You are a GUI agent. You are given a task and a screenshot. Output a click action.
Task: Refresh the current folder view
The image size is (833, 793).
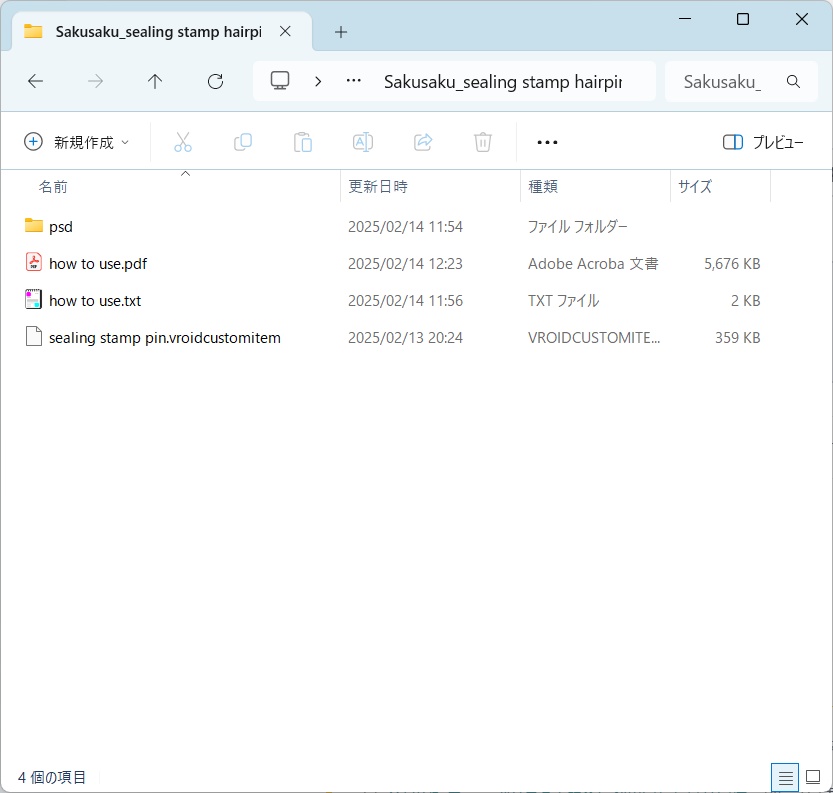(215, 81)
